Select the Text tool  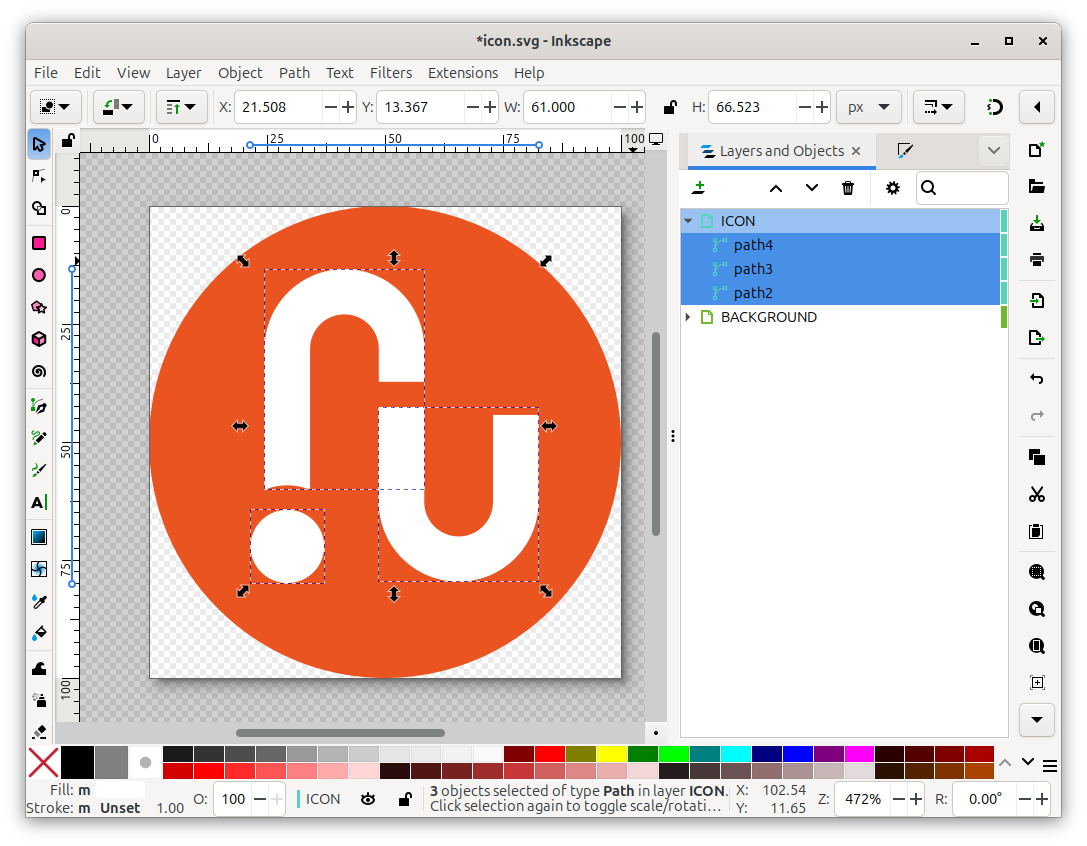(39, 502)
